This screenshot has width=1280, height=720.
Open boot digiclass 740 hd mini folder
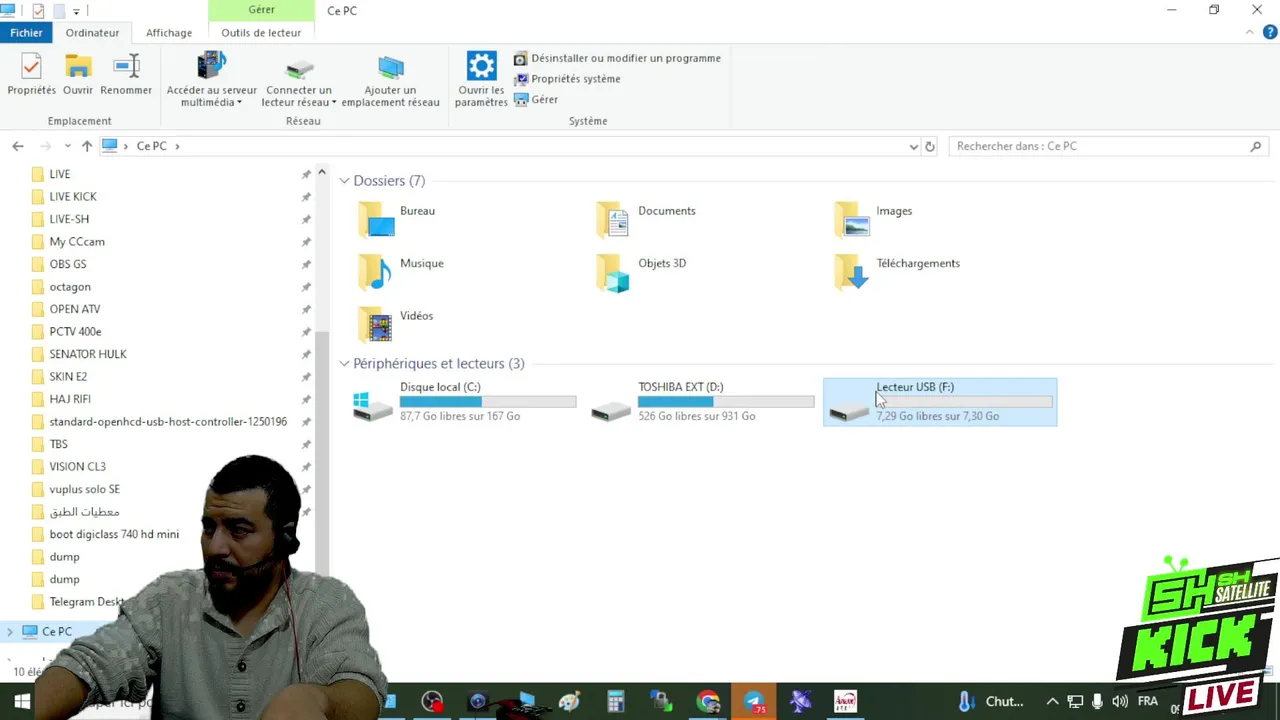click(114, 534)
